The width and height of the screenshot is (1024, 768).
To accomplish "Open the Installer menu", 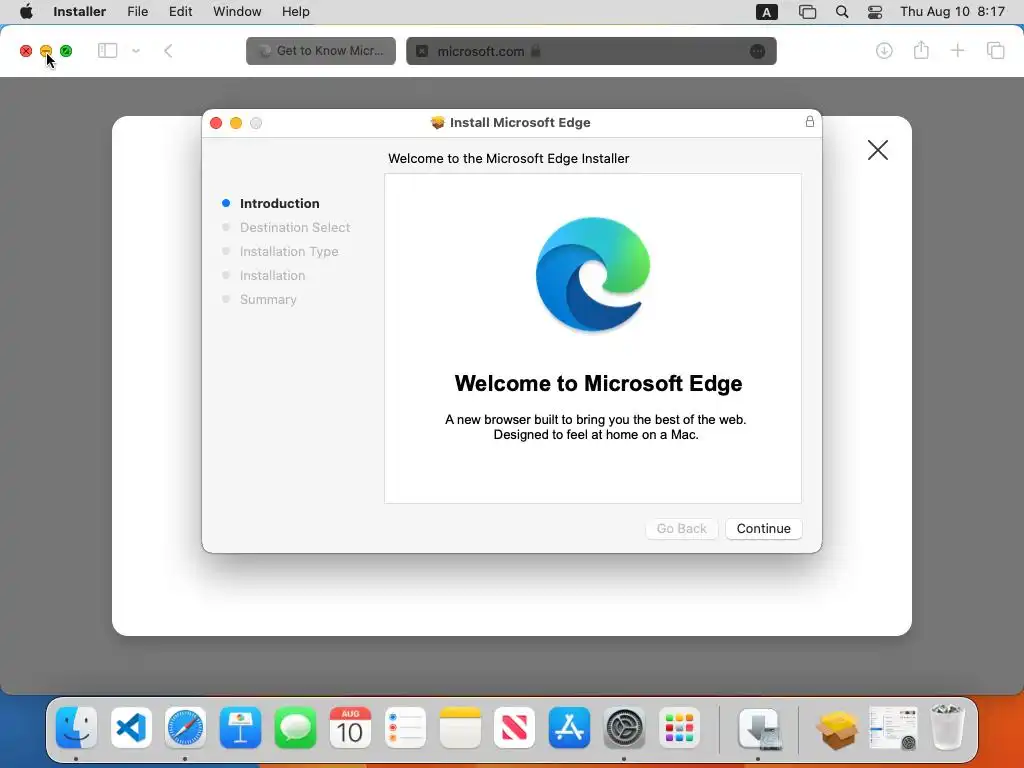I will click(80, 12).
